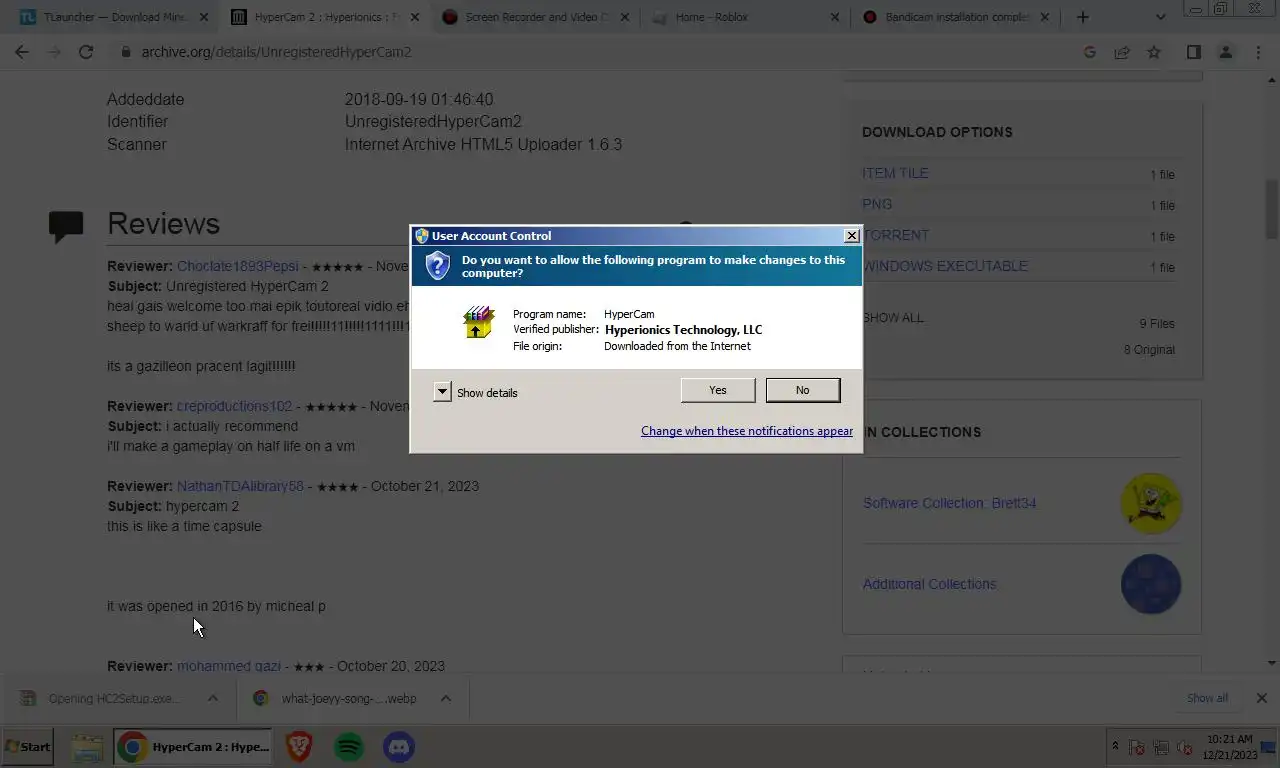Close the User Account Control dialog
The height and width of the screenshot is (768, 1280).
(851, 236)
